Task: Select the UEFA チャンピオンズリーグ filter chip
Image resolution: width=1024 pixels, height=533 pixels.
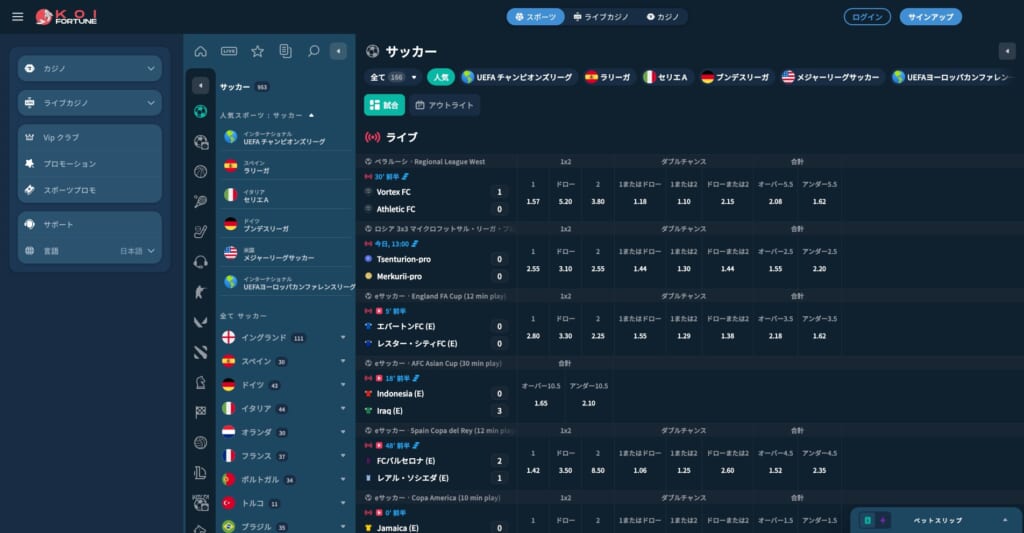Action: click(517, 77)
